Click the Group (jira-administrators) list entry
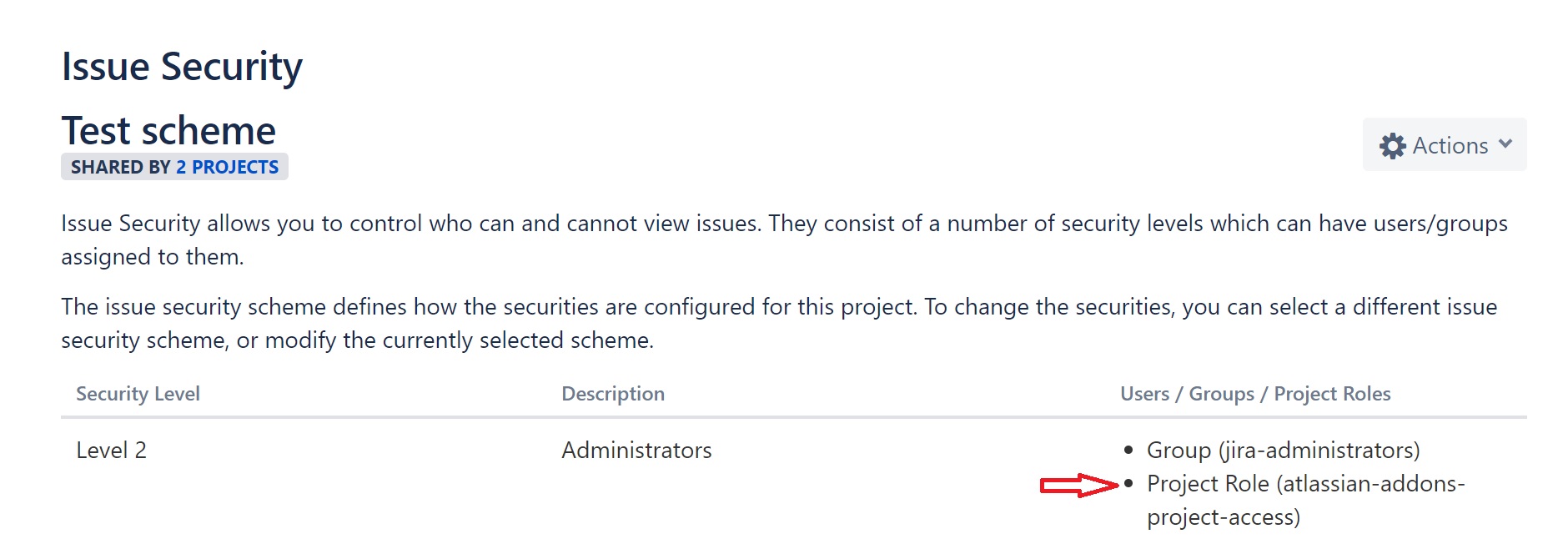1568x539 pixels. pyautogui.click(x=1283, y=450)
